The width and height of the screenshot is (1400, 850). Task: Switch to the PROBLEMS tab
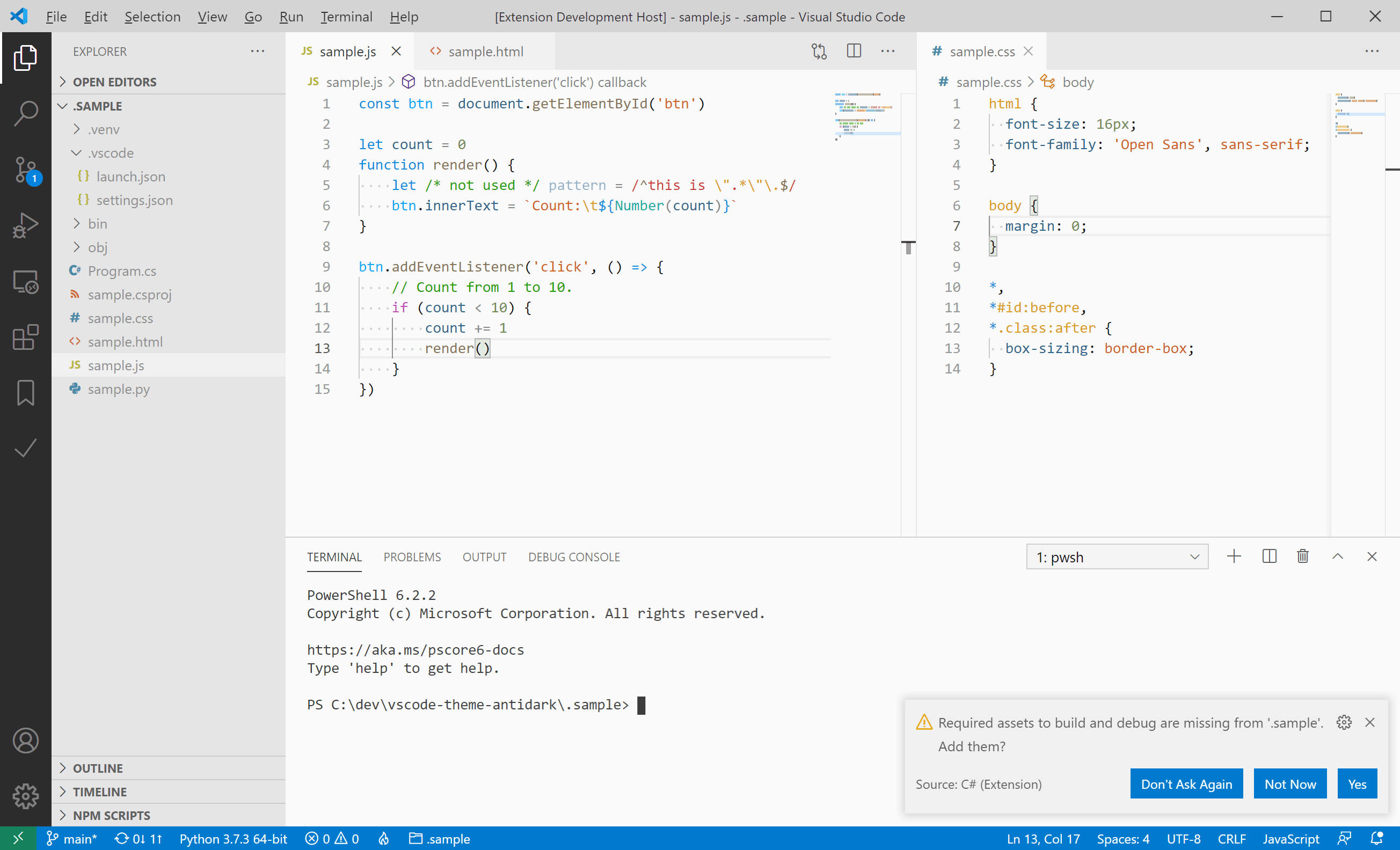(x=412, y=557)
